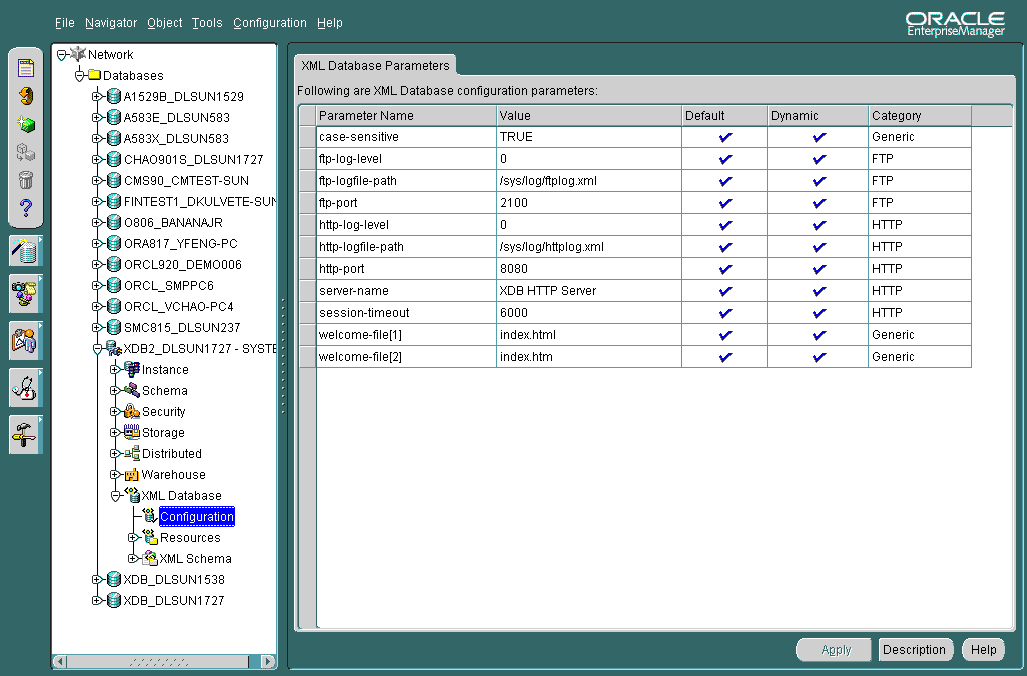Screen dimensions: 1027x676
Task: Select the XML Database Parameters tab
Action: click(x=374, y=63)
